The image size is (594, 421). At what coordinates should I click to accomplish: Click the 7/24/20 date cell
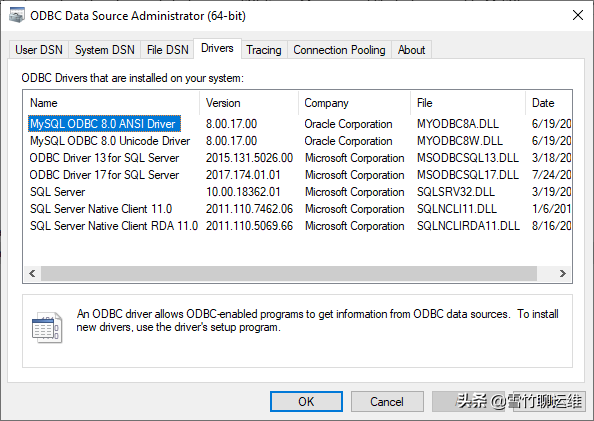(x=552, y=175)
